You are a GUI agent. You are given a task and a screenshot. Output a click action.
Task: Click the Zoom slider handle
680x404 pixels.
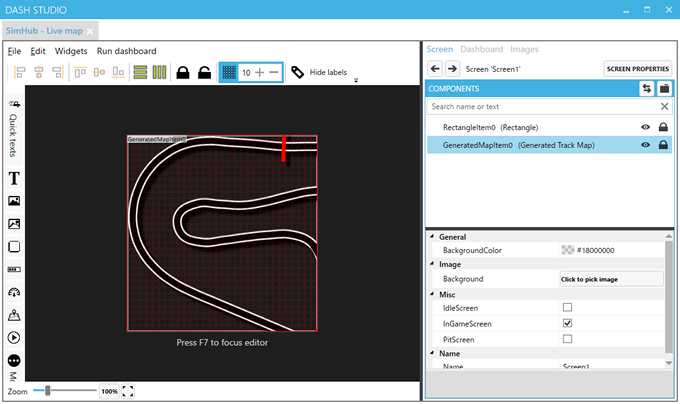48,391
